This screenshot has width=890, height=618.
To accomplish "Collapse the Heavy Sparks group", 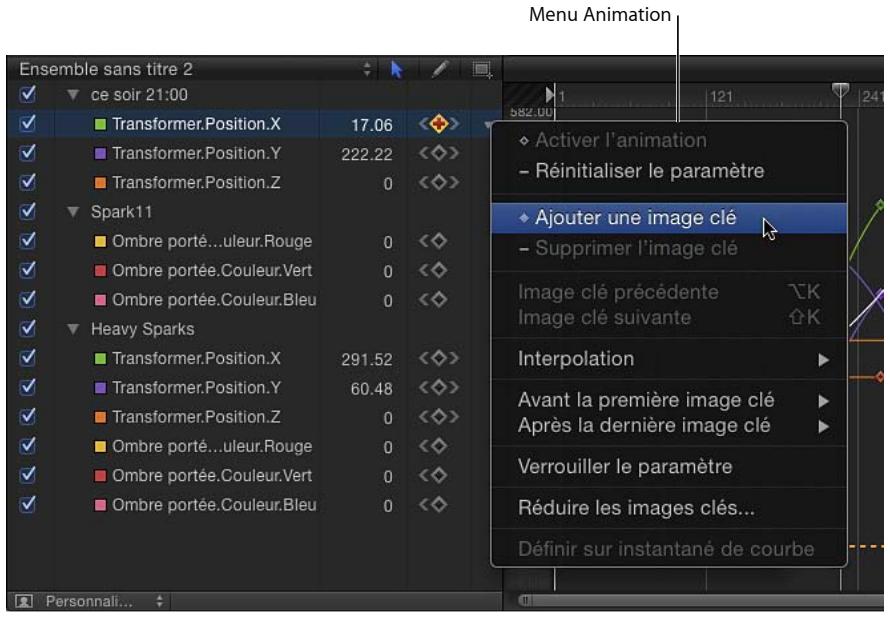I will coord(73,329).
